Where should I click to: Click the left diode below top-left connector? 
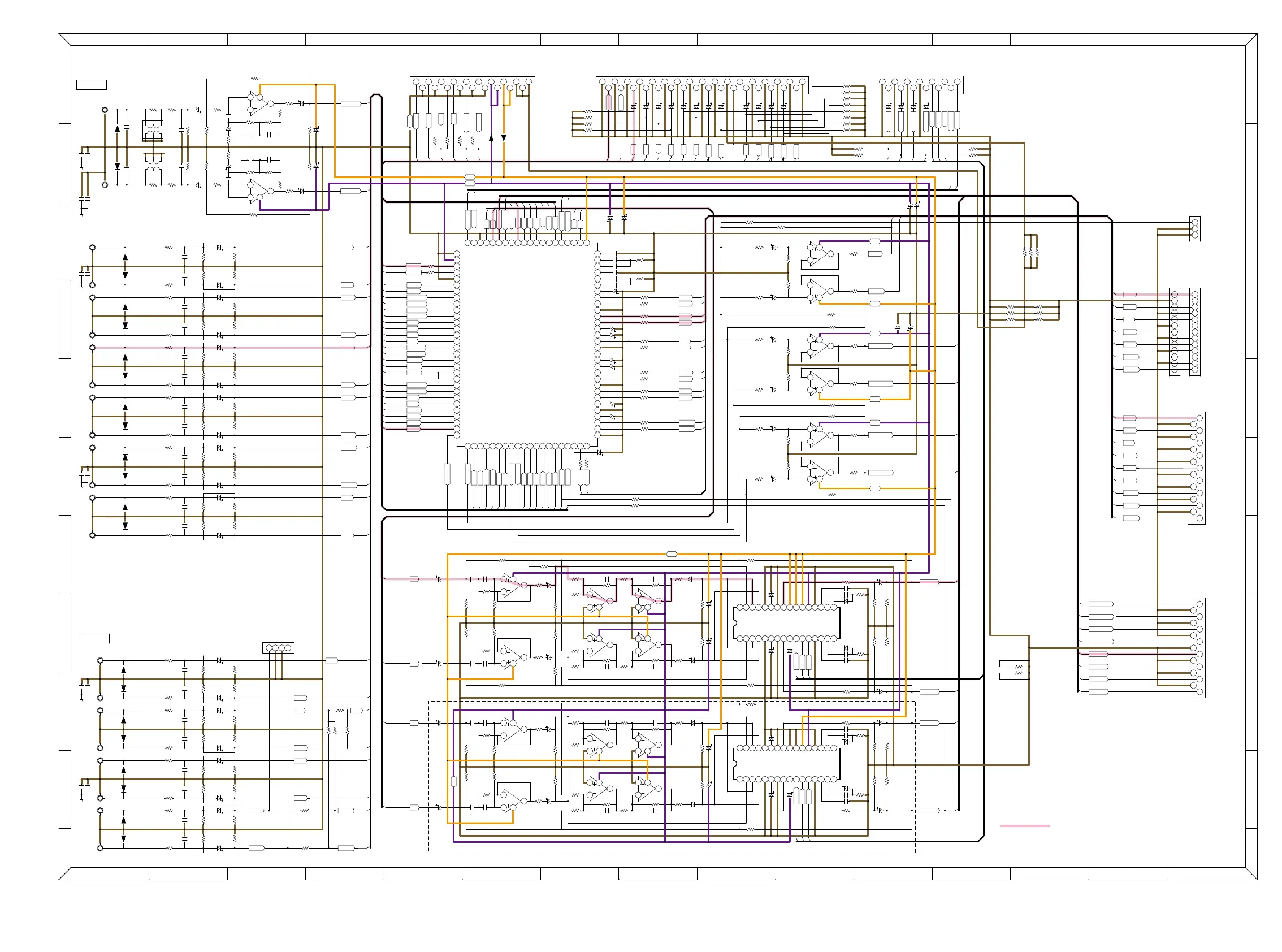coord(491,138)
